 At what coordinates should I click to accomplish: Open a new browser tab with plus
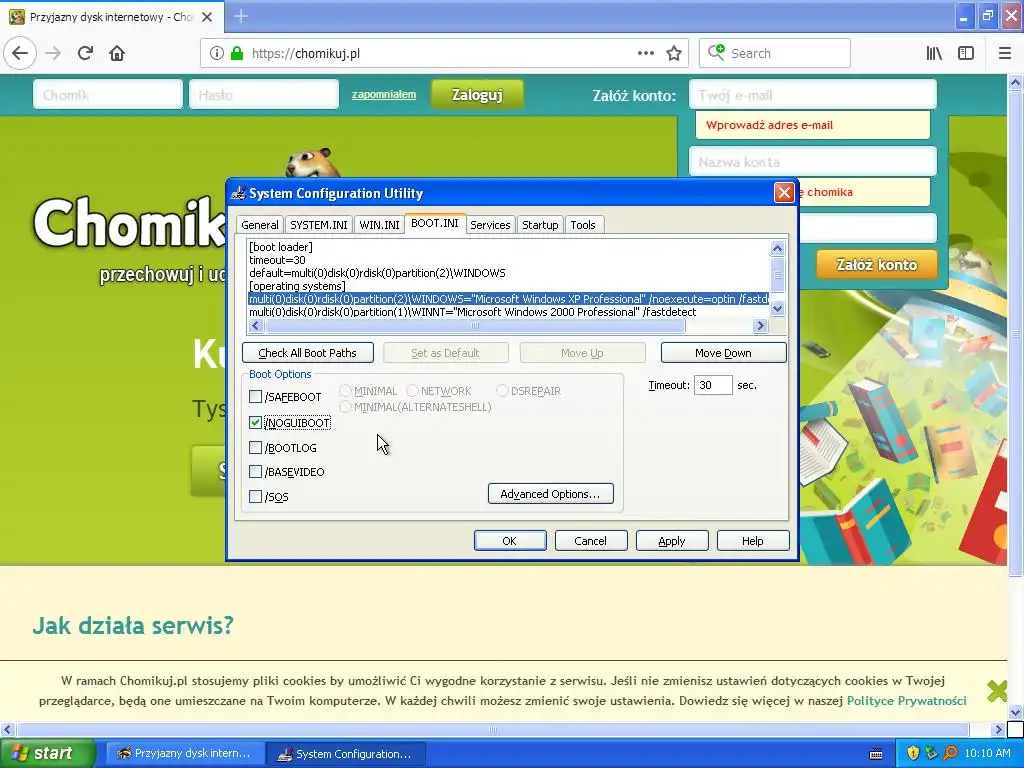(240, 16)
